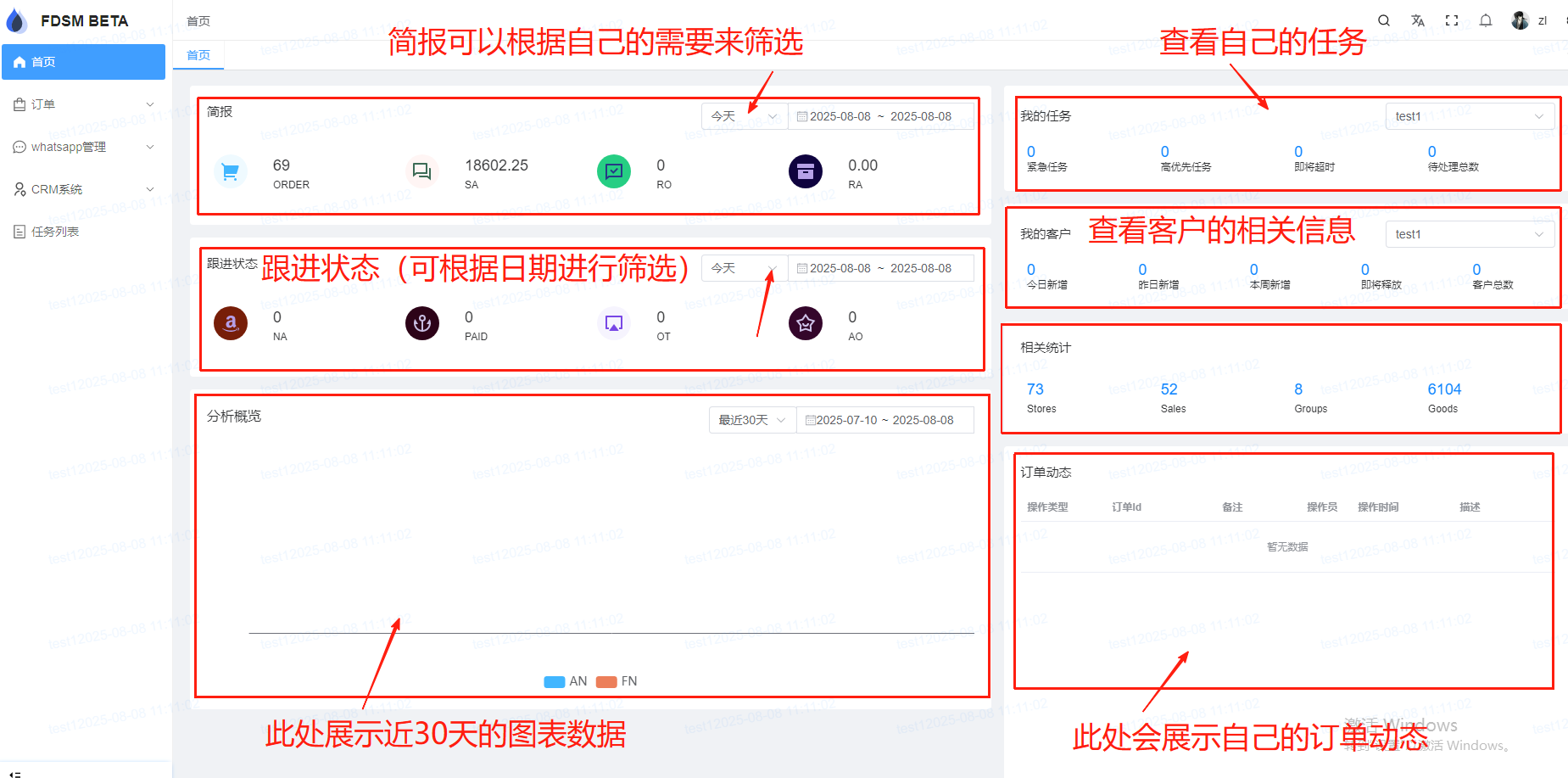Click the green RO checkmark icon

613,172
